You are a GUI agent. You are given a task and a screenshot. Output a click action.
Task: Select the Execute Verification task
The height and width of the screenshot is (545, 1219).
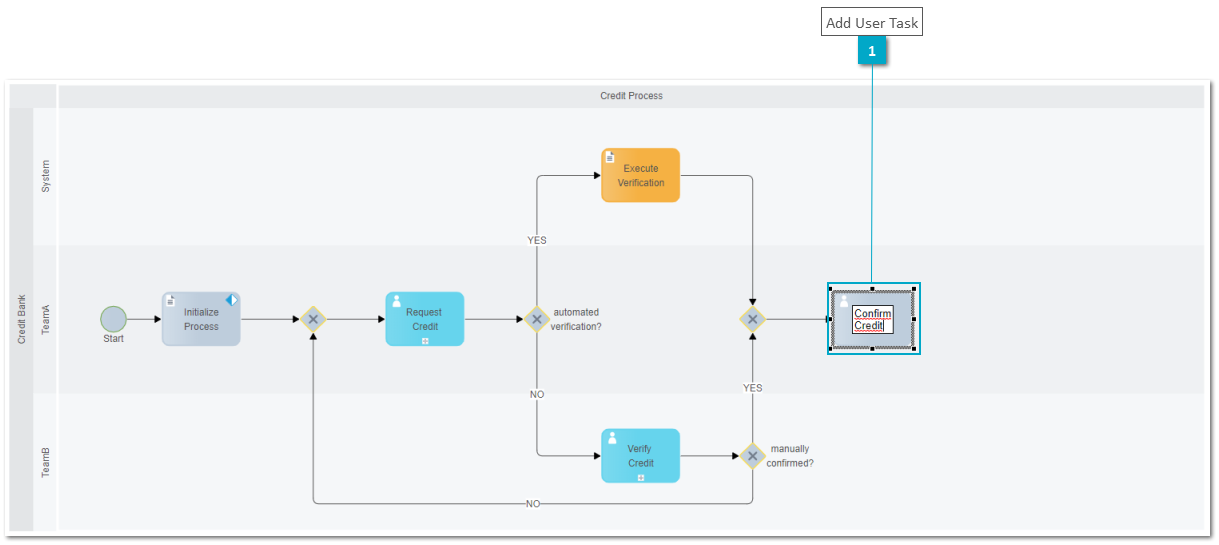coord(640,175)
